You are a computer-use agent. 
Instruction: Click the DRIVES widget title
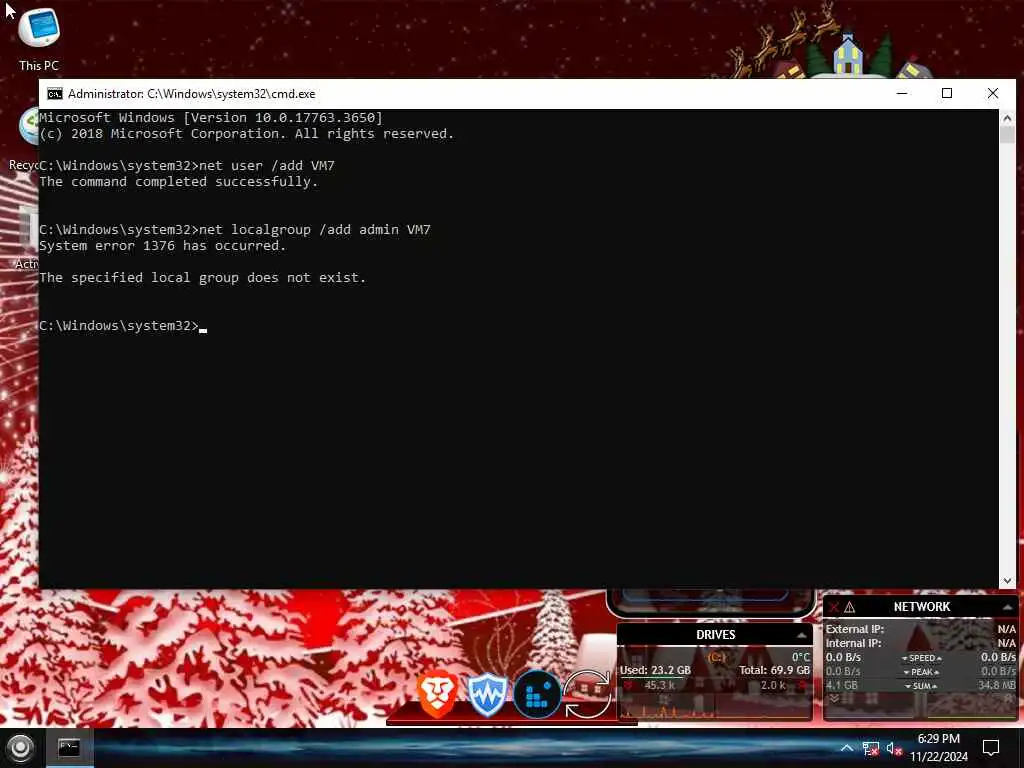coord(716,635)
